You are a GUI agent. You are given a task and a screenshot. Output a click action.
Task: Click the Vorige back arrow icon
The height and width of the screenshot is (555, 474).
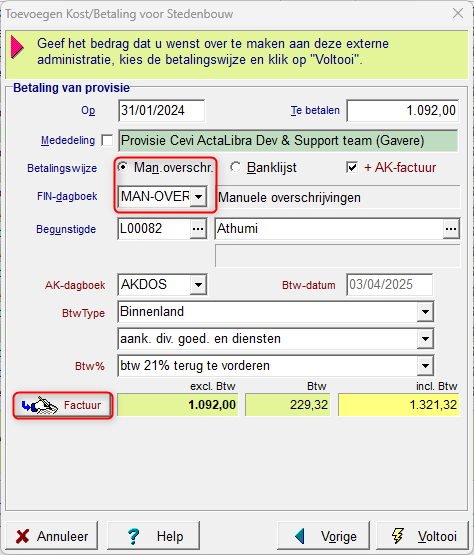[300, 536]
